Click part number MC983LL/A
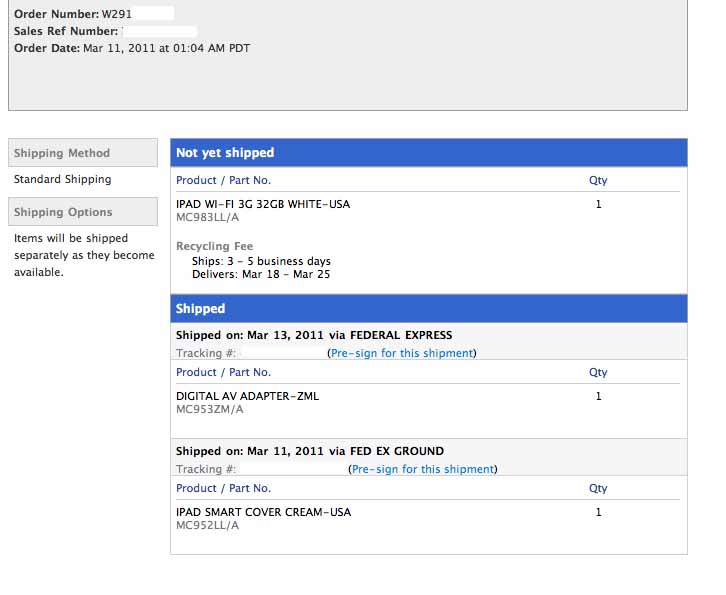This screenshot has width=726, height=595. [x=208, y=217]
